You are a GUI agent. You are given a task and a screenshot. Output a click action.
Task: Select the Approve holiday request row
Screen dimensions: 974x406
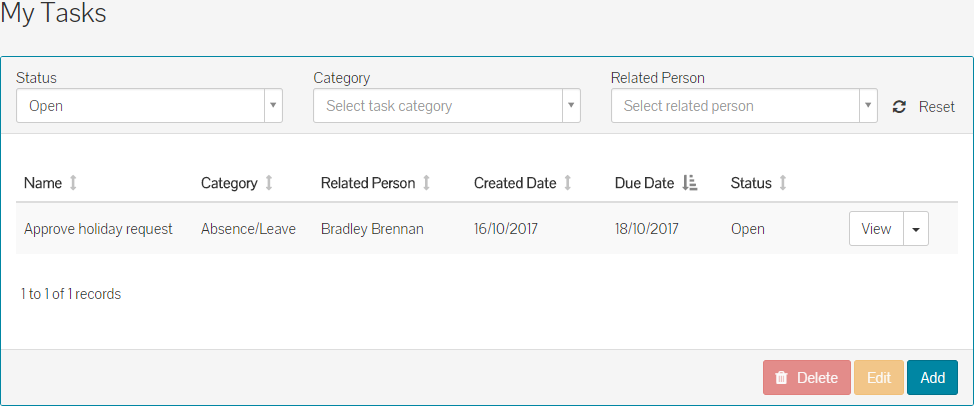98,229
